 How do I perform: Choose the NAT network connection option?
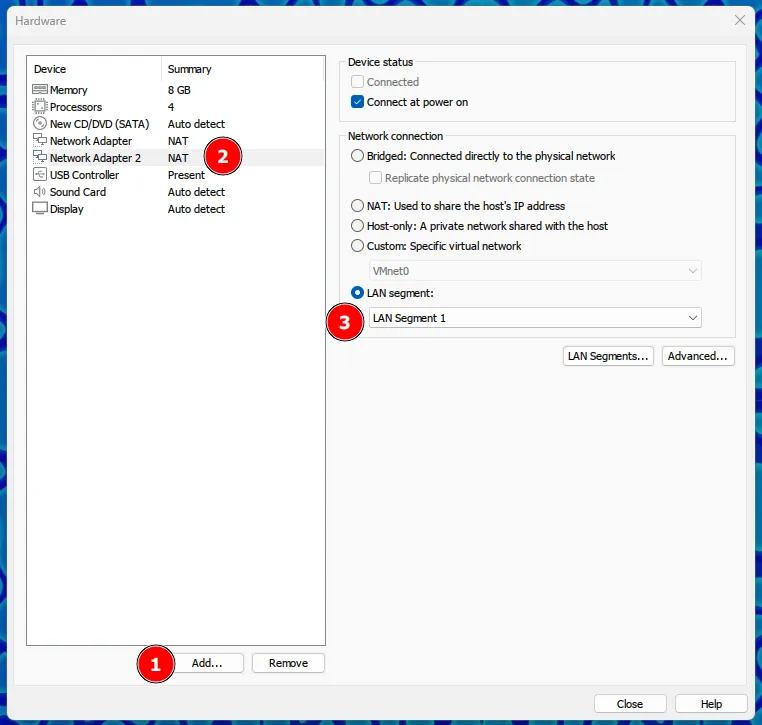[x=358, y=206]
